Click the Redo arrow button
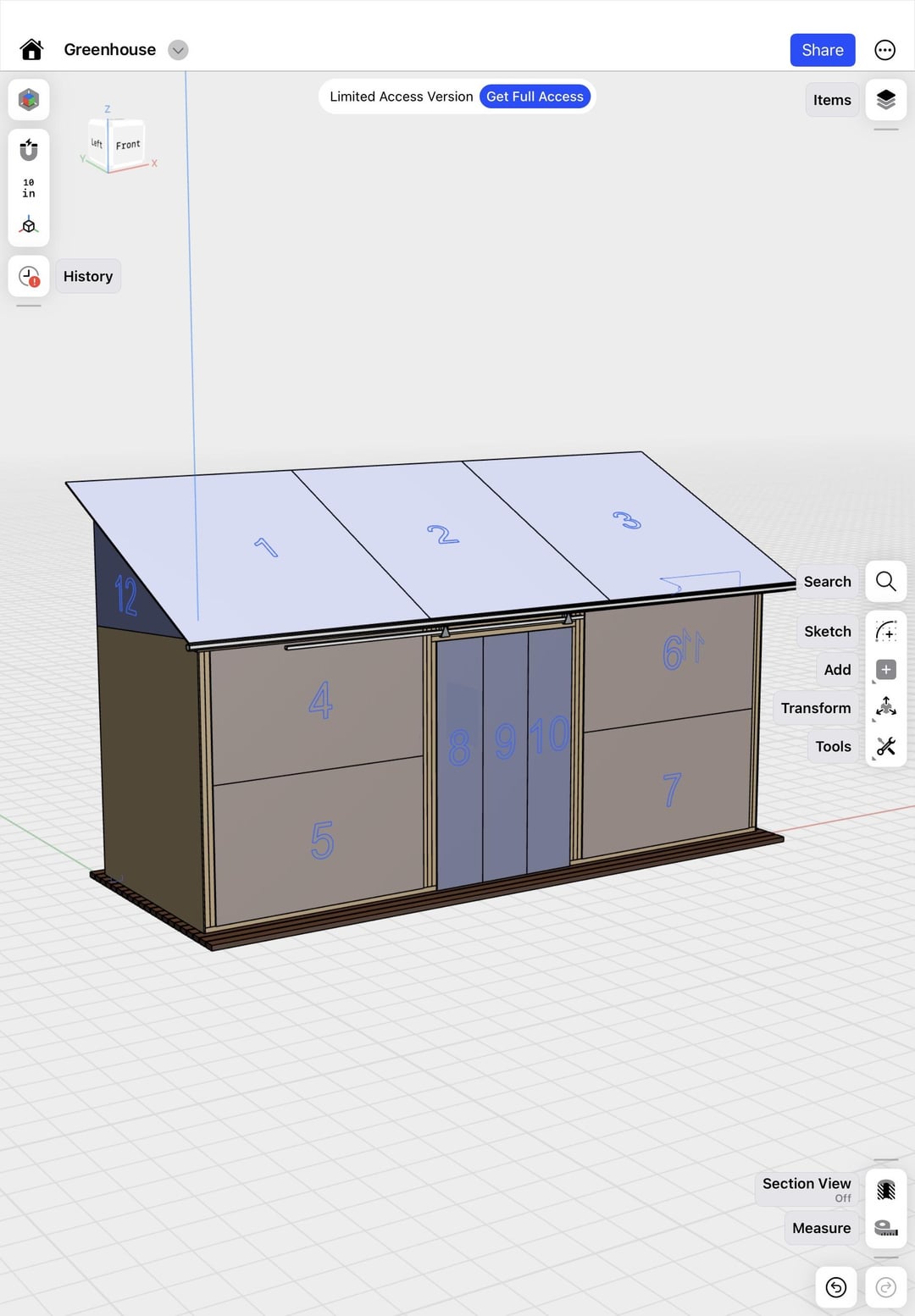This screenshot has height=1316, width=915. click(885, 1287)
